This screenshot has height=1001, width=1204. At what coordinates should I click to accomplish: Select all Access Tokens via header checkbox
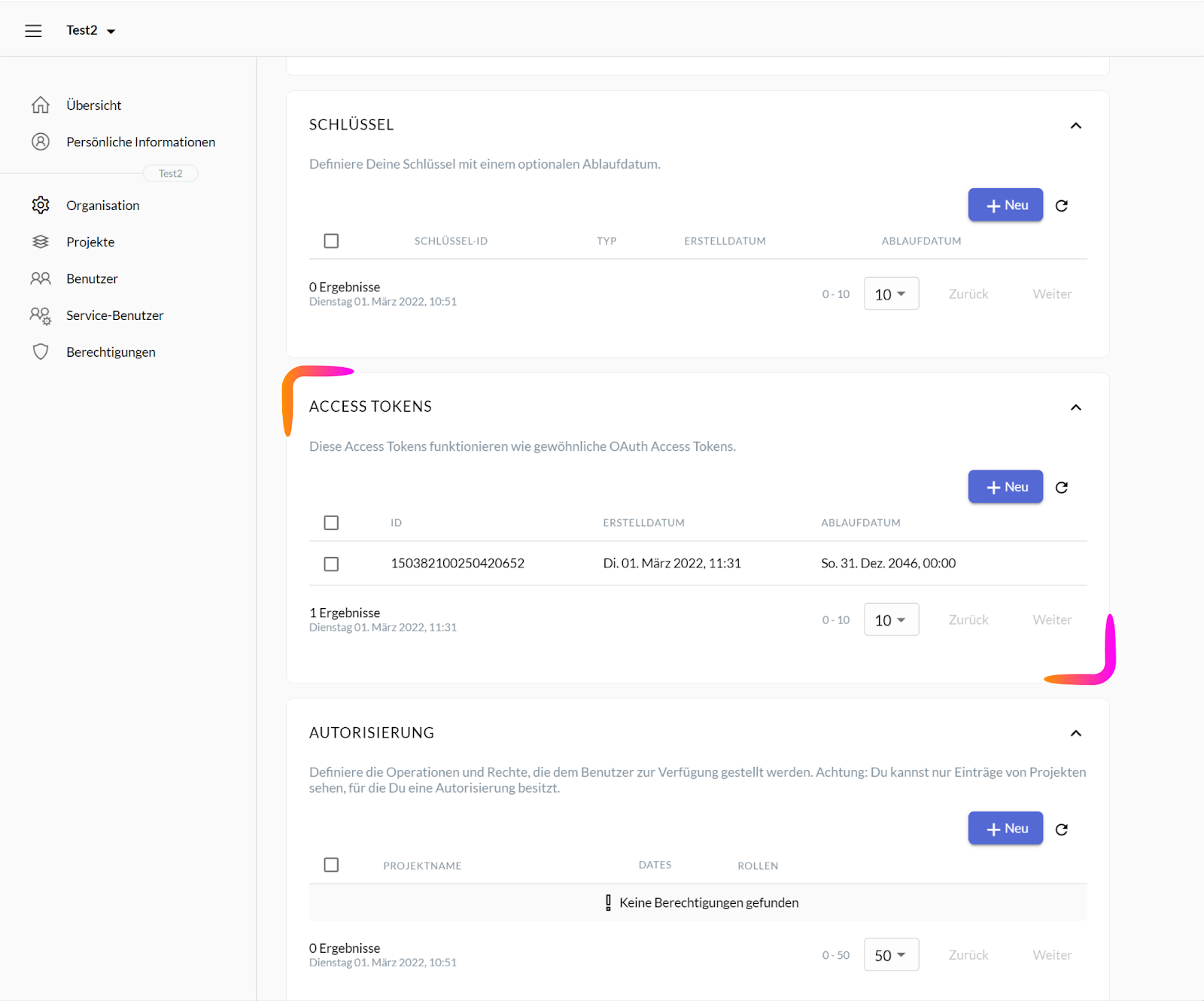click(x=331, y=522)
